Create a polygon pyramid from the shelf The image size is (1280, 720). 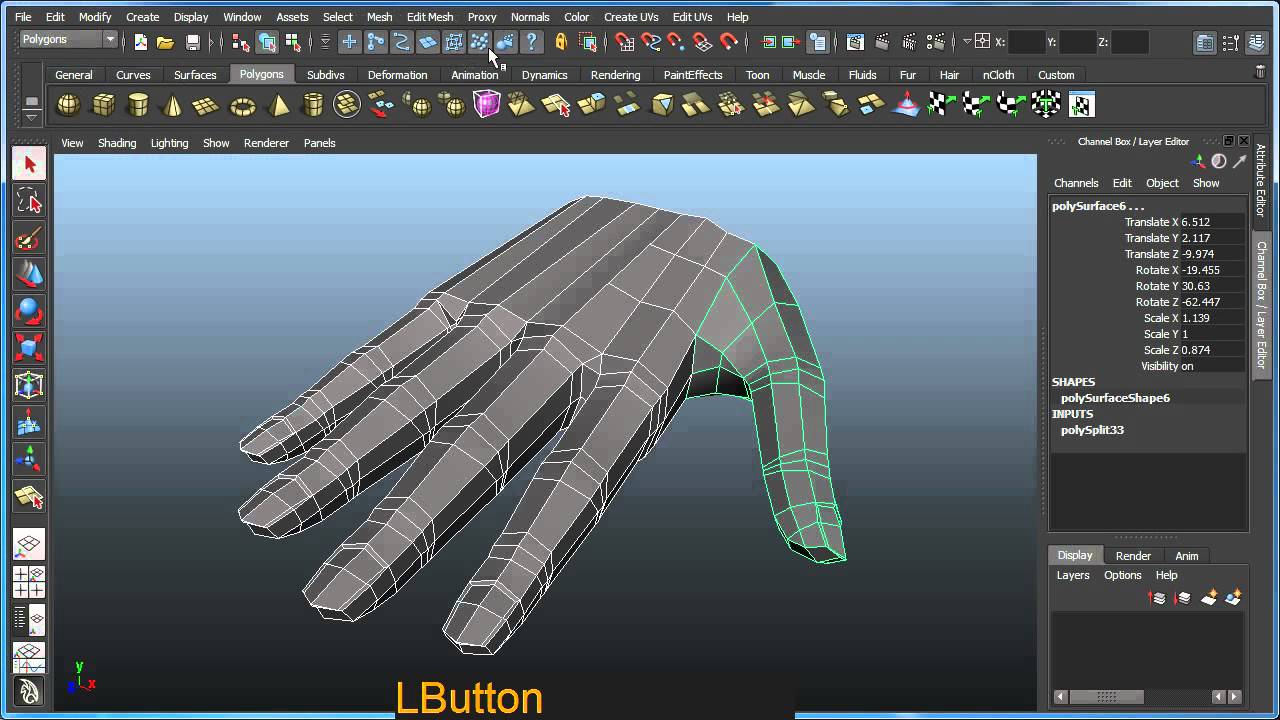click(279, 105)
